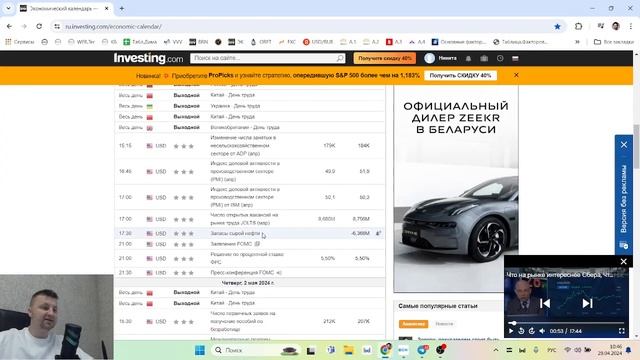Click the Investing.com logo

[149, 58]
